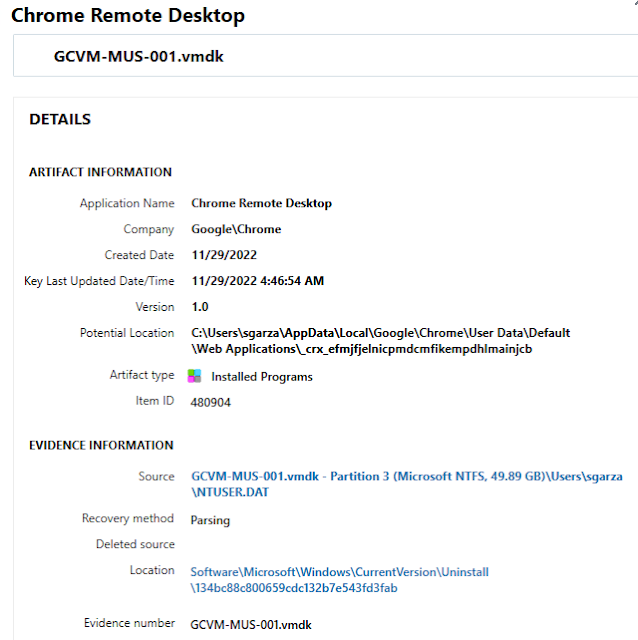
Task: Click the Recovery method field label
Action: click(128, 518)
